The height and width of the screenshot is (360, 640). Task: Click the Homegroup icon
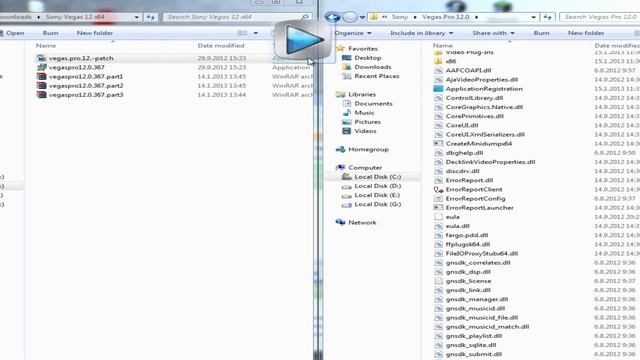click(340, 149)
